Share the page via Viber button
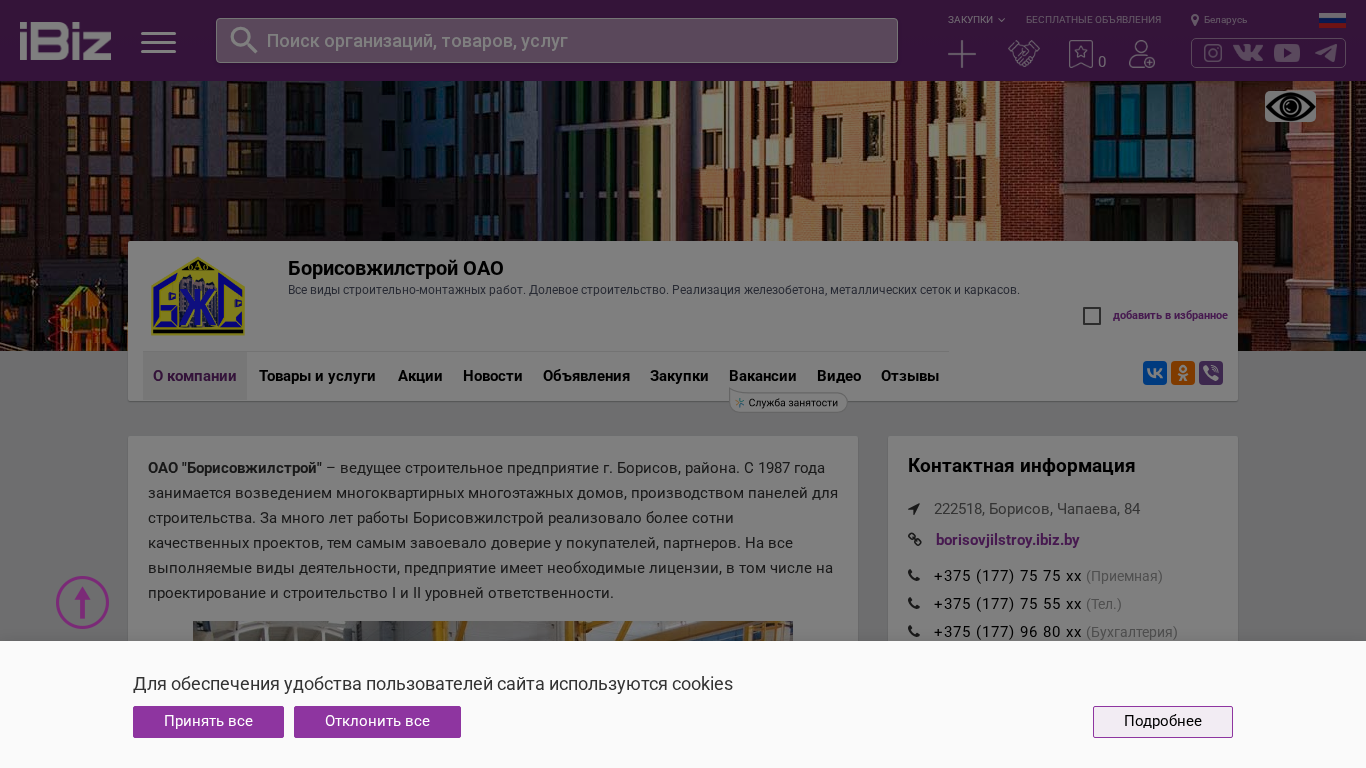1366x768 pixels. (x=1211, y=373)
